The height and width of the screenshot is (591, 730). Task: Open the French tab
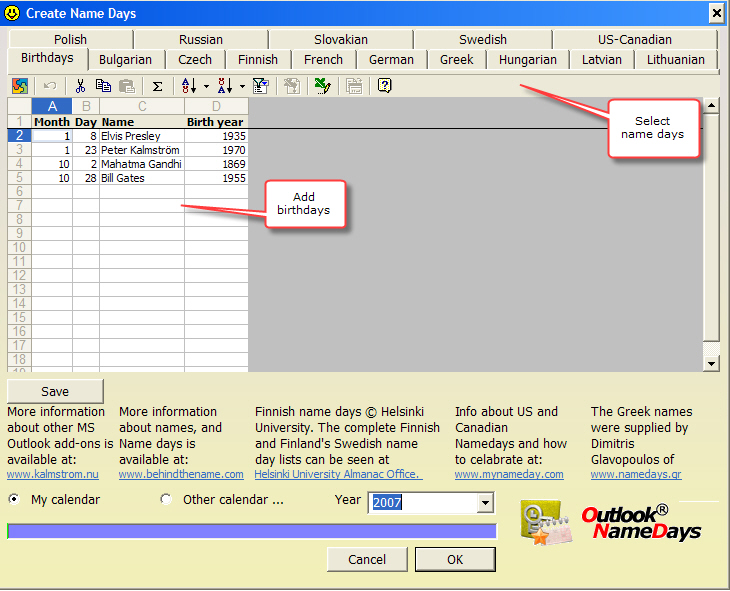point(324,60)
